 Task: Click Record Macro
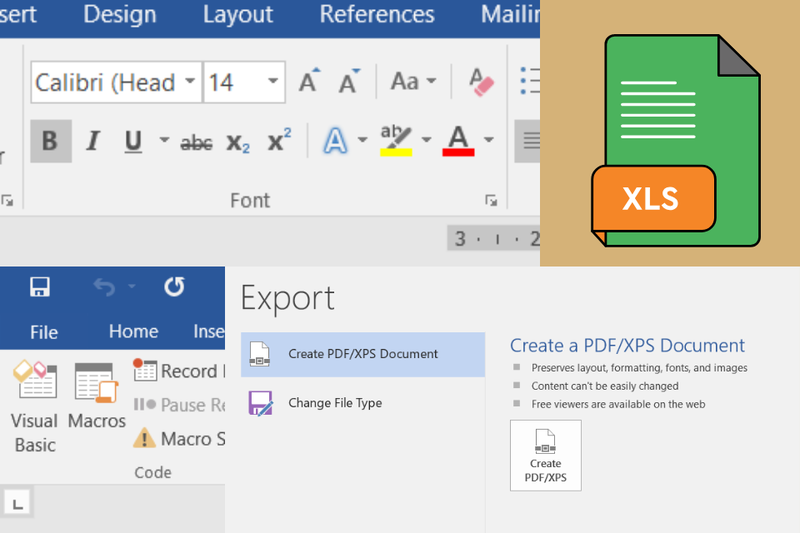(x=179, y=371)
